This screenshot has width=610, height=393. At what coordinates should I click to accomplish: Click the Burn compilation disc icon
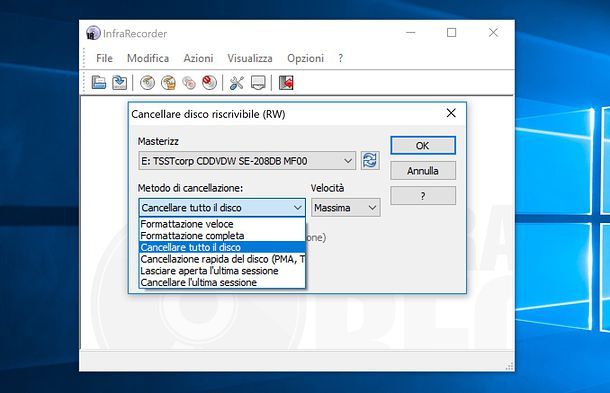pyautogui.click(x=147, y=82)
